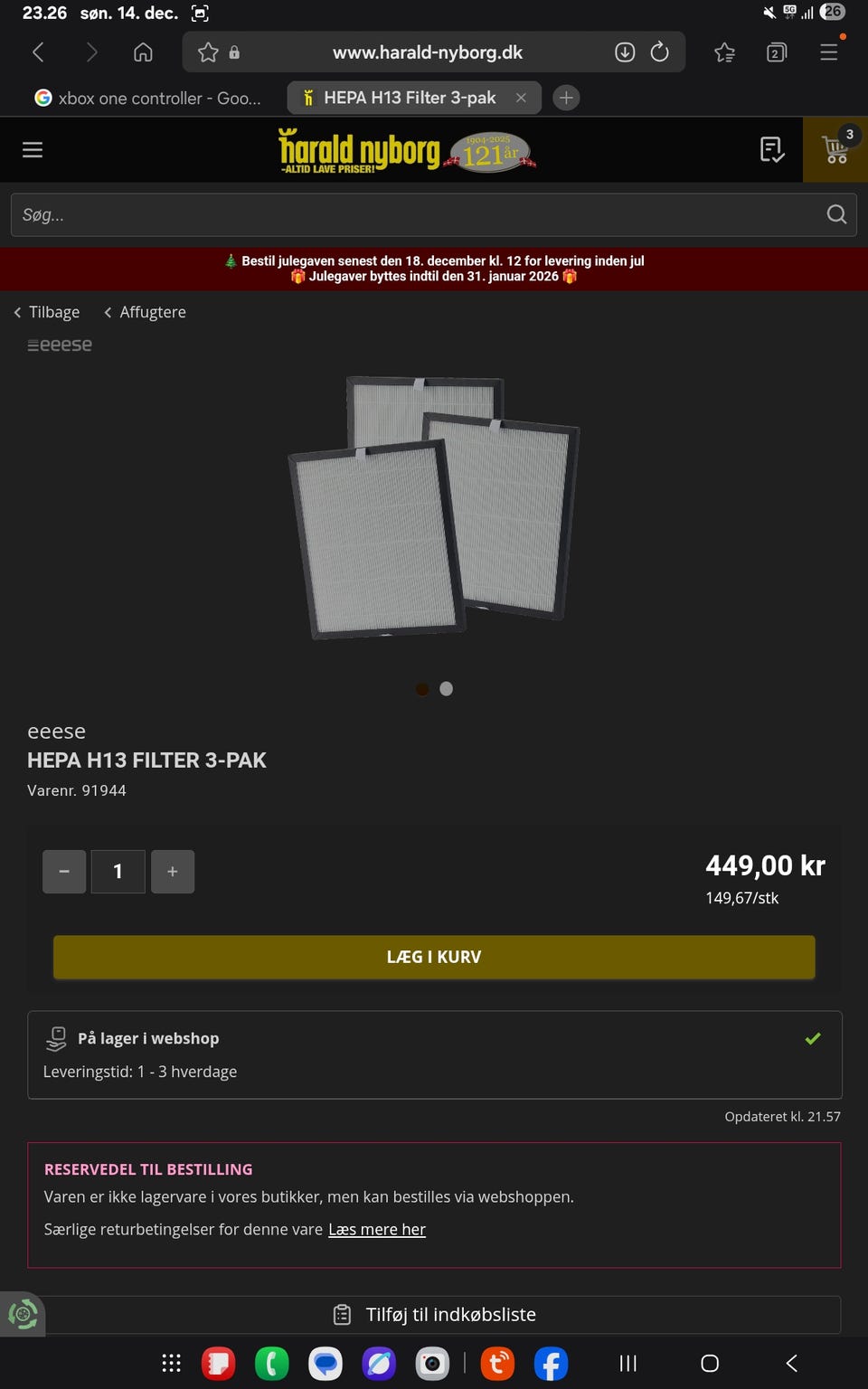Decrease quantity with minus button
868x1389 pixels.
pos(64,872)
